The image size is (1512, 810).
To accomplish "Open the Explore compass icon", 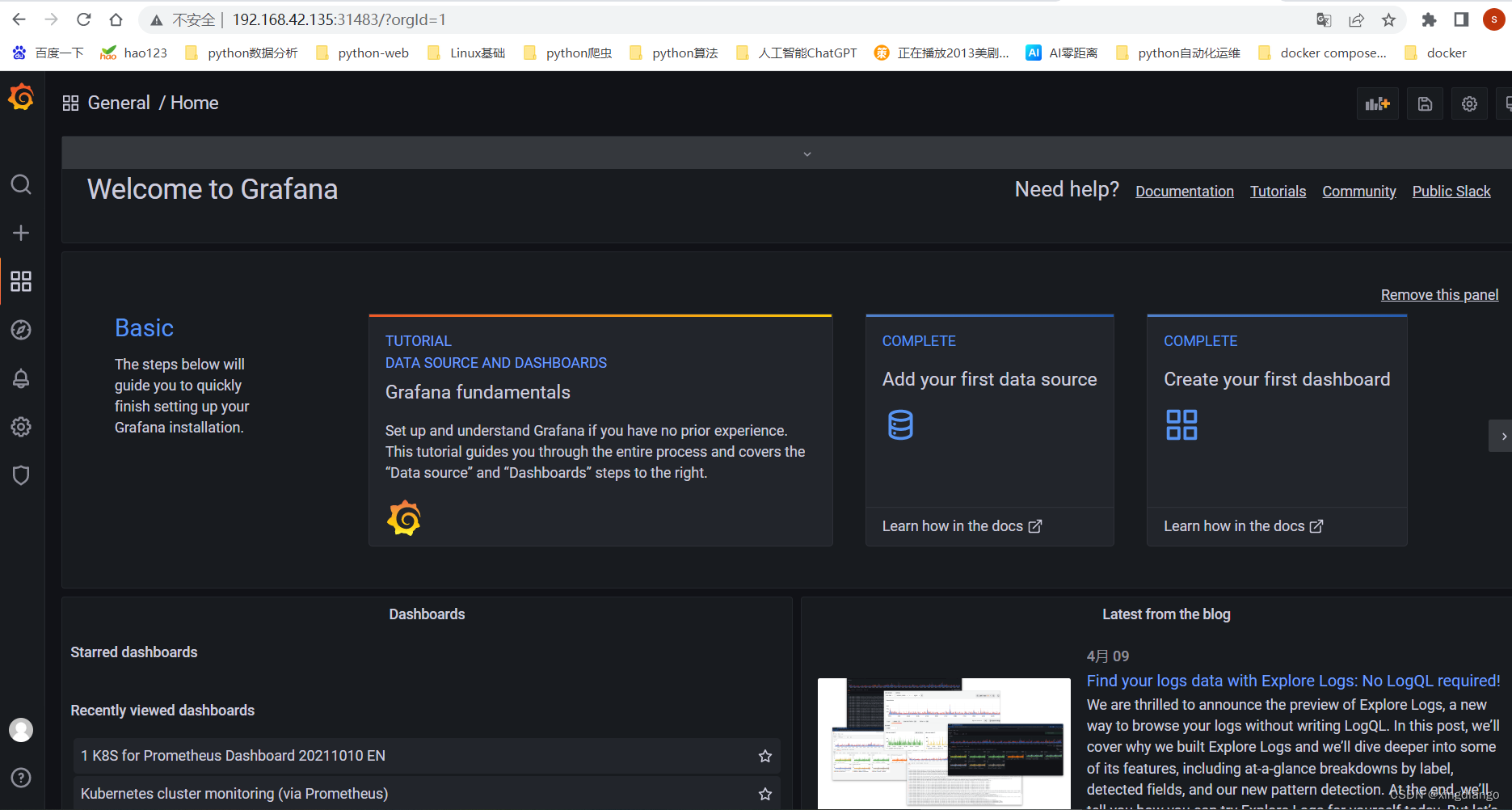I will [x=21, y=330].
